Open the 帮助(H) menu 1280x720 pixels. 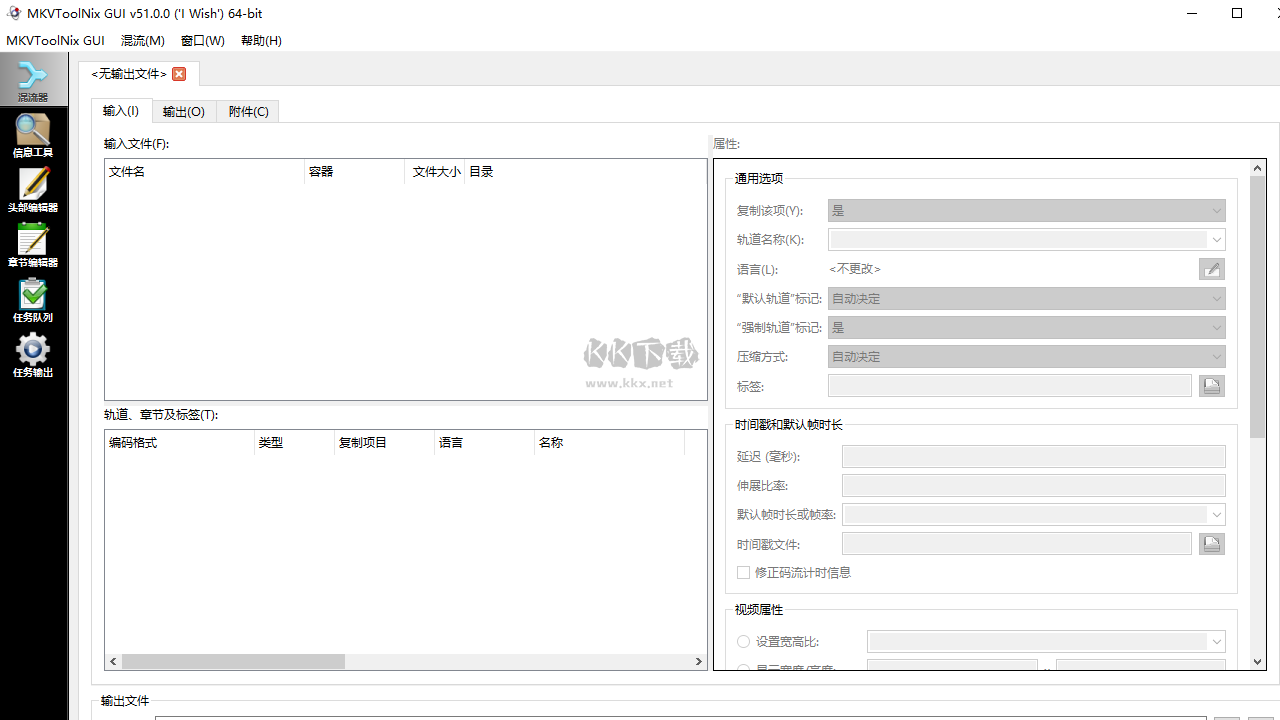click(261, 40)
